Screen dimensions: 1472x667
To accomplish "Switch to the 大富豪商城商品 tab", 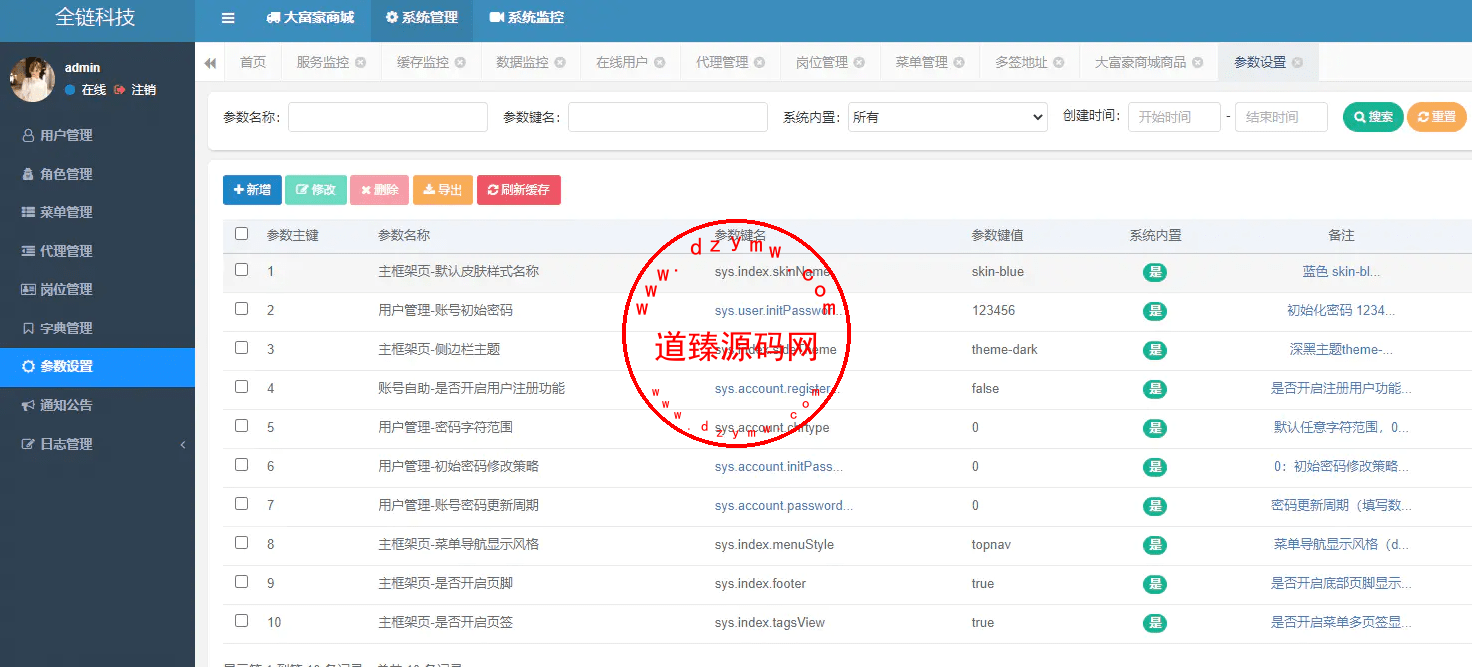I will [x=1140, y=62].
